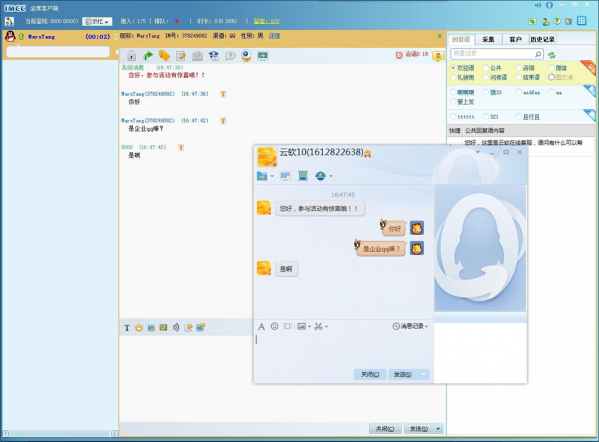Switch to the 客户 tab

(515, 39)
